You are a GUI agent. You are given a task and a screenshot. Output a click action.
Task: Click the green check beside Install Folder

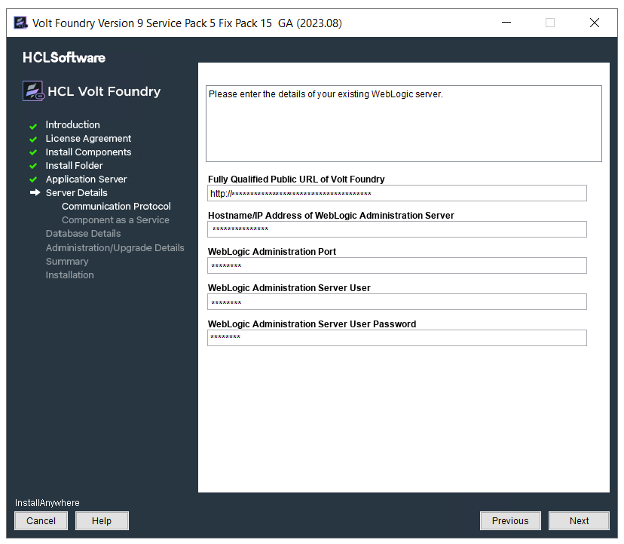(33, 166)
